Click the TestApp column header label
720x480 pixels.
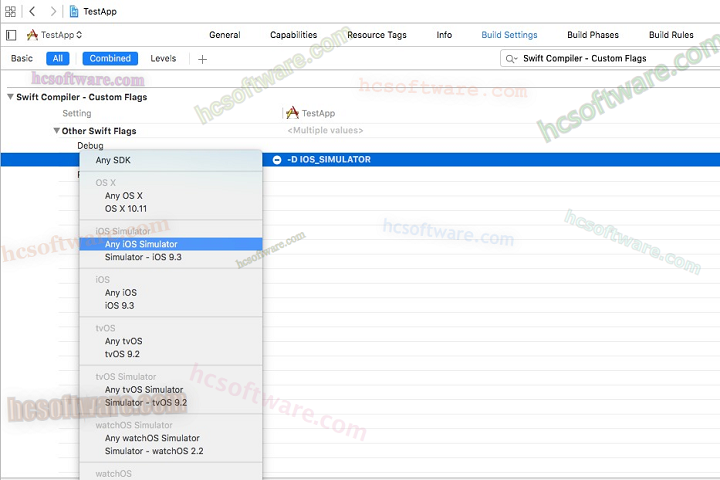click(318, 113)
